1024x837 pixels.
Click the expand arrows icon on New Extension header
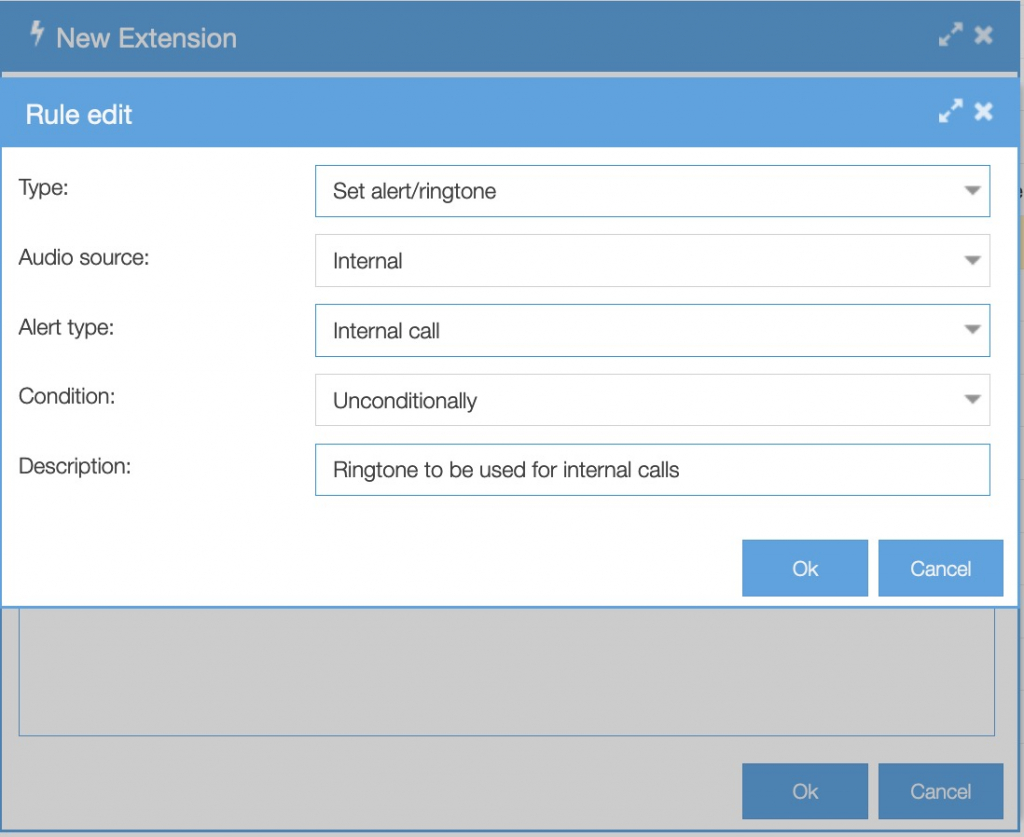click(x=951, y=34)
